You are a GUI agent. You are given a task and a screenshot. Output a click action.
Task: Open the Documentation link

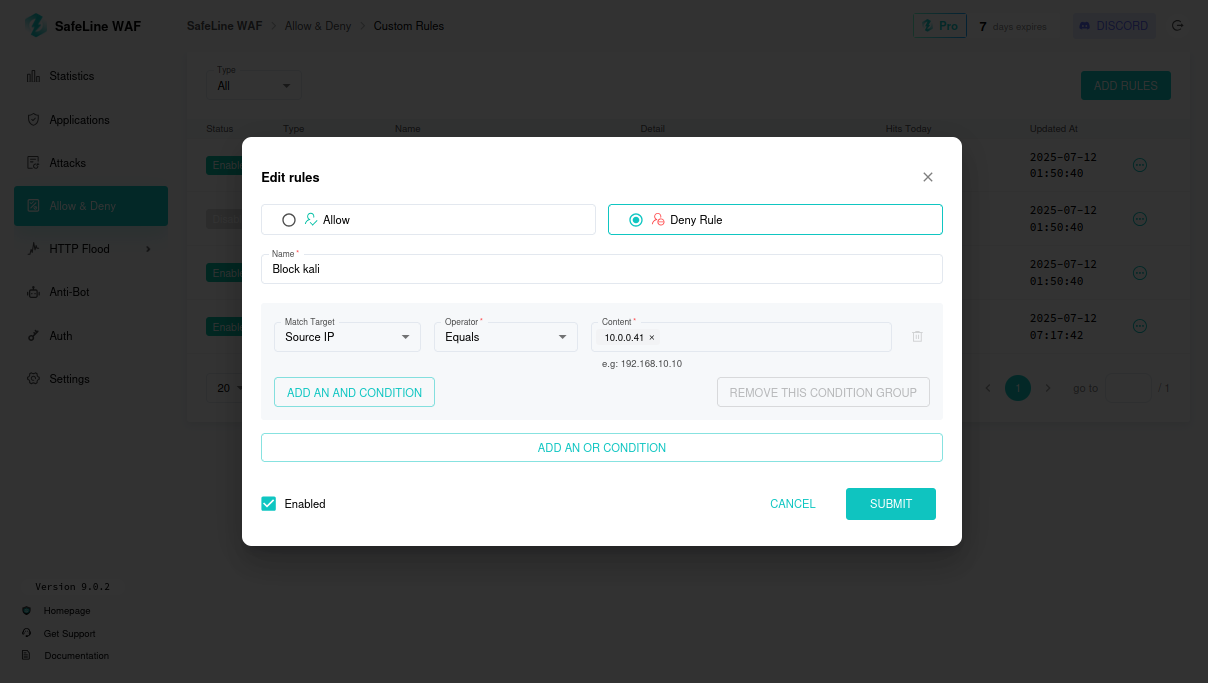[x=76, y=656]
